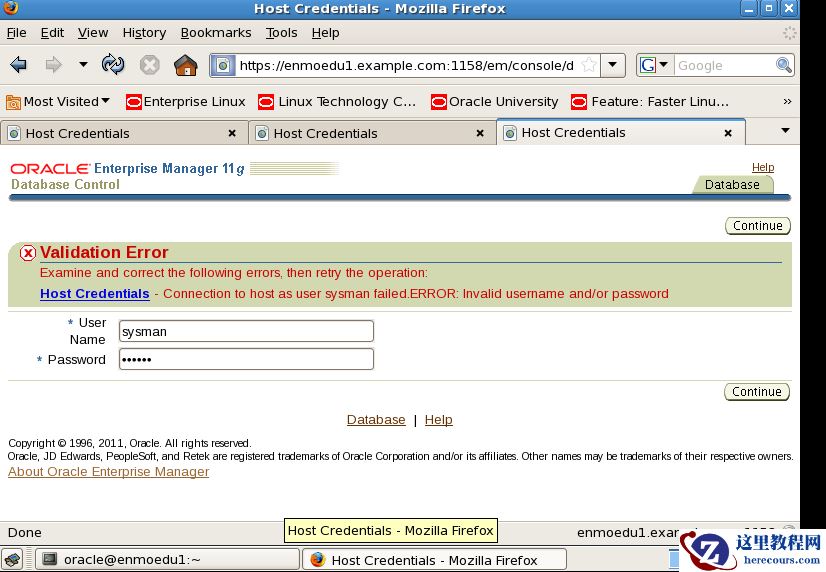Open the View menu
Viewport: 826px width, 572px height.
pos(93,33)
